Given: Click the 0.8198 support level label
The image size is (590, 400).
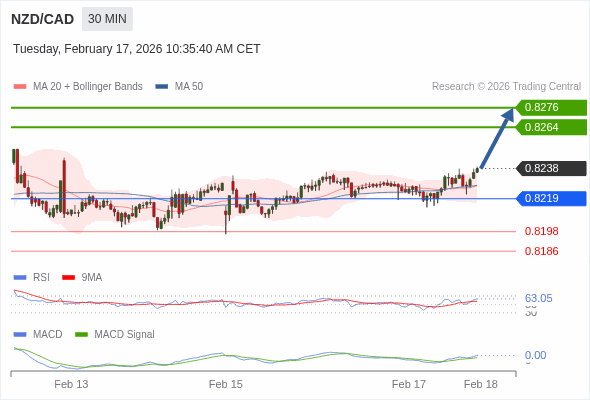Looking at the screenshot, I should (541, 231).
